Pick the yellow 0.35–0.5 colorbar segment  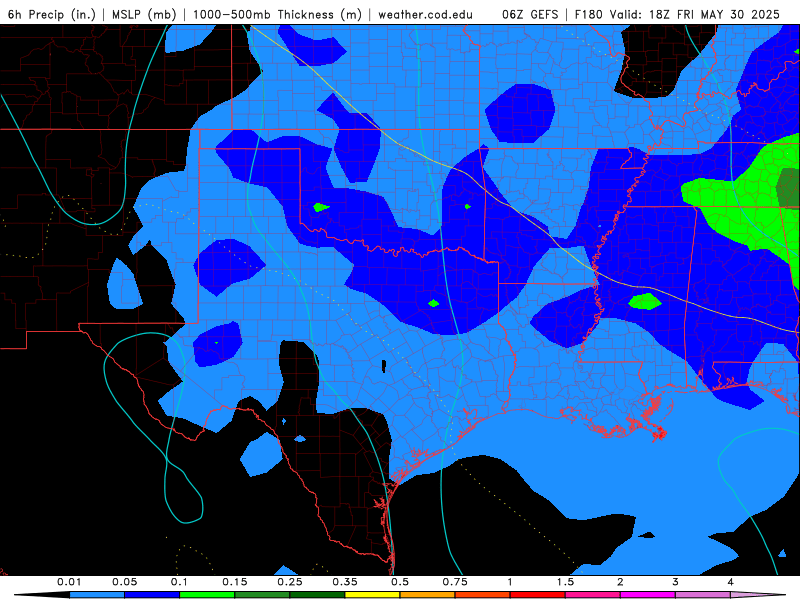pos(372,595)
